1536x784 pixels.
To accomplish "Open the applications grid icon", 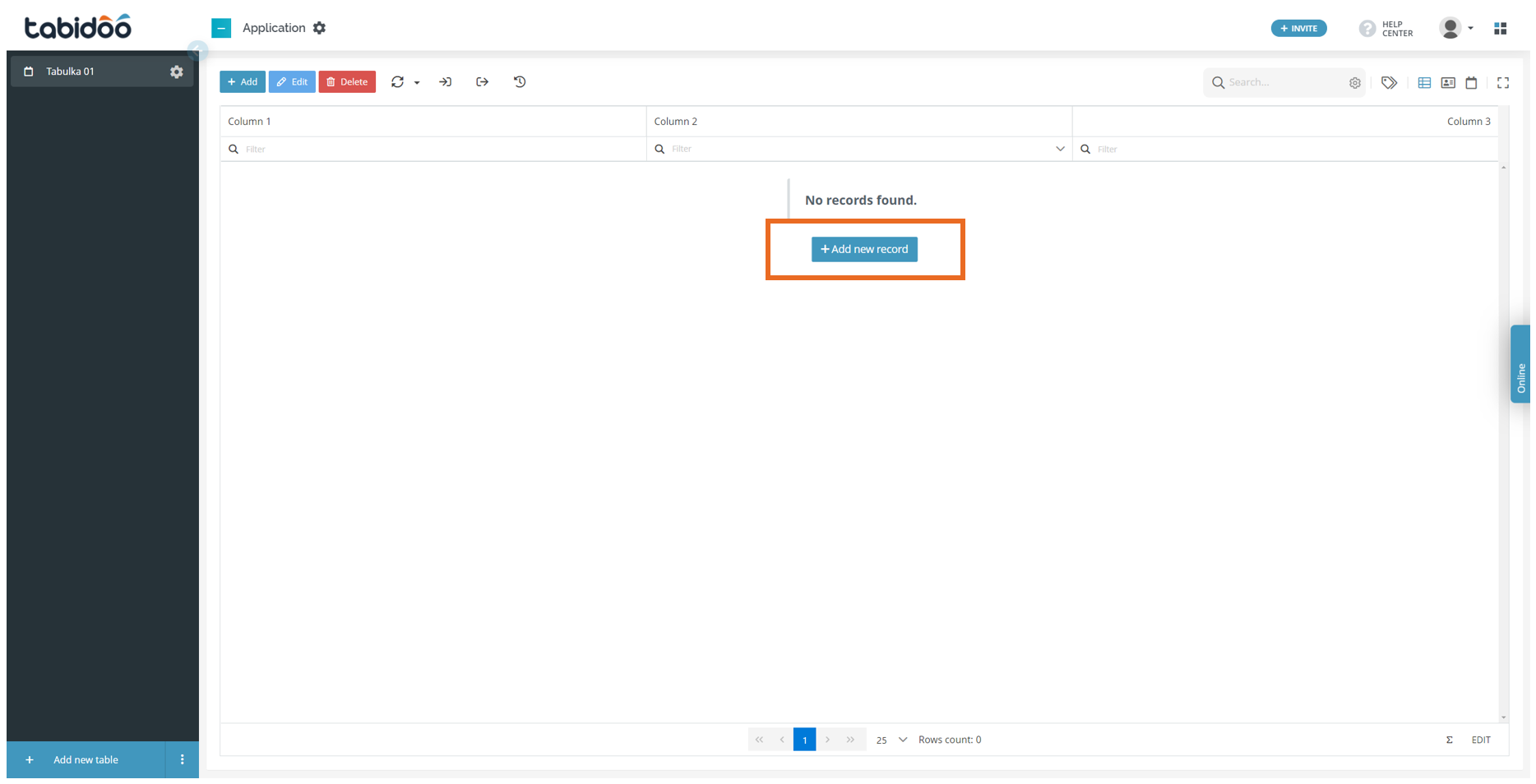I will [x=1500, y=28].
